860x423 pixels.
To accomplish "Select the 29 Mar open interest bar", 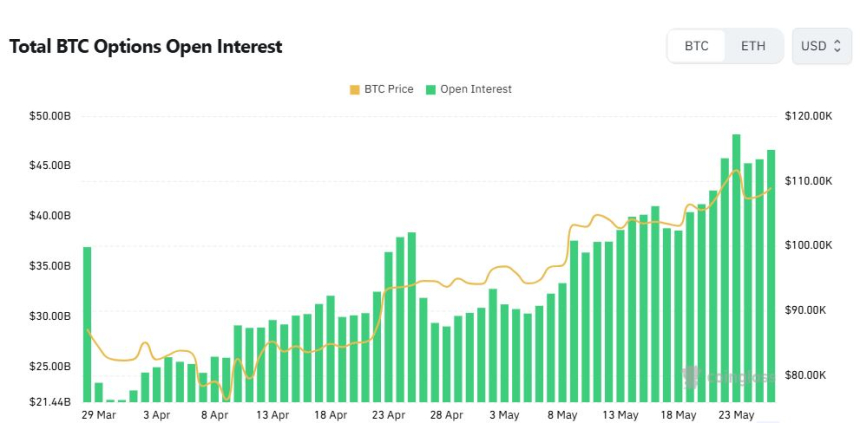I will click(87, 324).
